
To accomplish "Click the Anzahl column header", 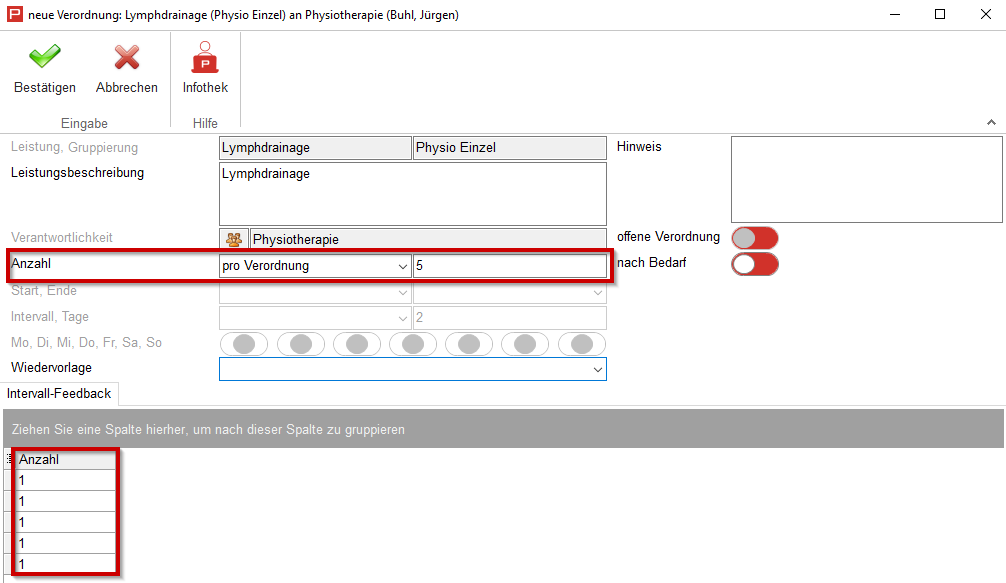I will pyautogui.click(x=66, y=460).
